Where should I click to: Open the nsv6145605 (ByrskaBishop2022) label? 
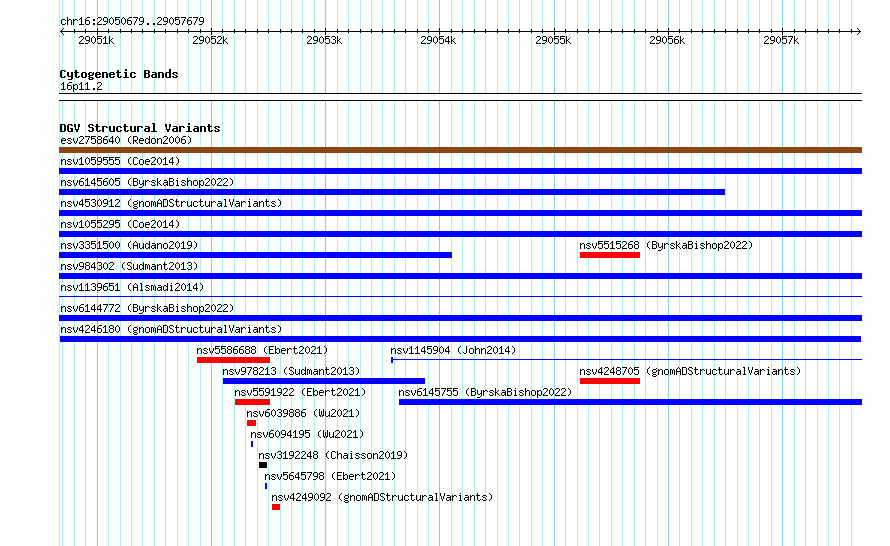(x=147, y=182)
